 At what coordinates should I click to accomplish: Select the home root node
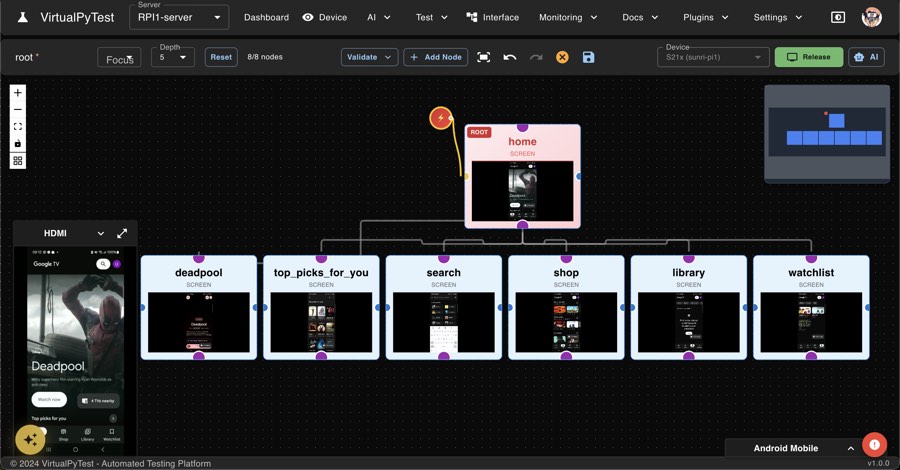522,176
